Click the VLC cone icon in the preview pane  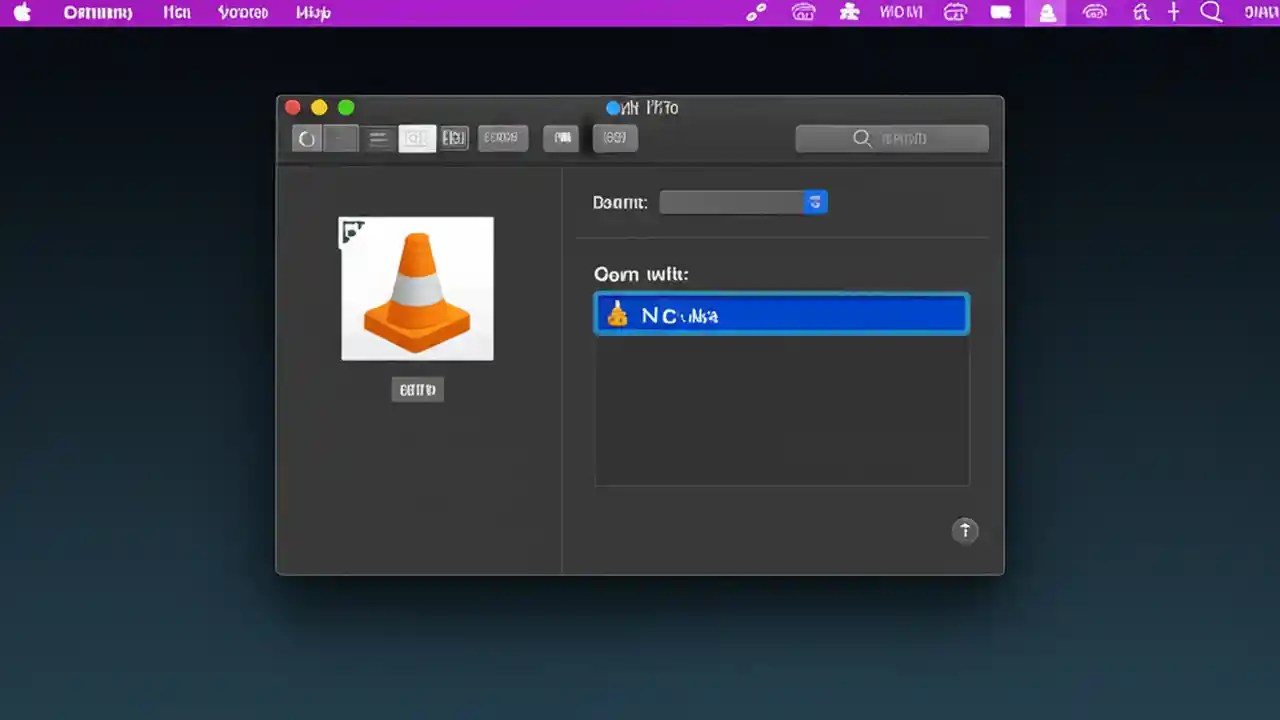(x=416, y=288)
